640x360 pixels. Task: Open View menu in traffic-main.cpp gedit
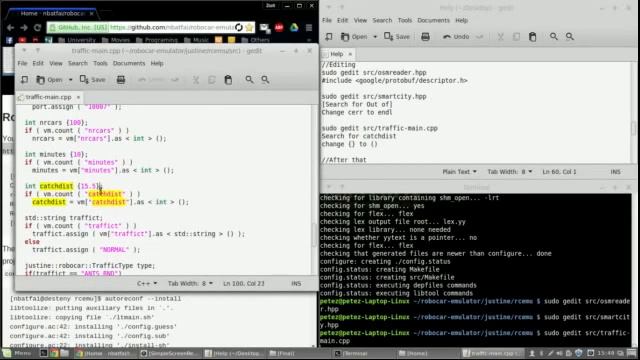pos(56,63)
